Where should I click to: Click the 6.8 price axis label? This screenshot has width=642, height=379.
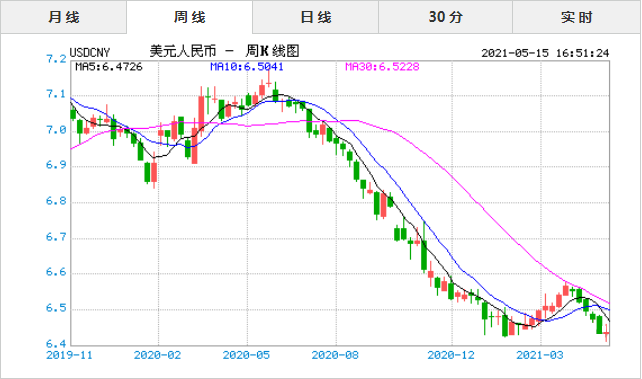click(x=57, y=201)
